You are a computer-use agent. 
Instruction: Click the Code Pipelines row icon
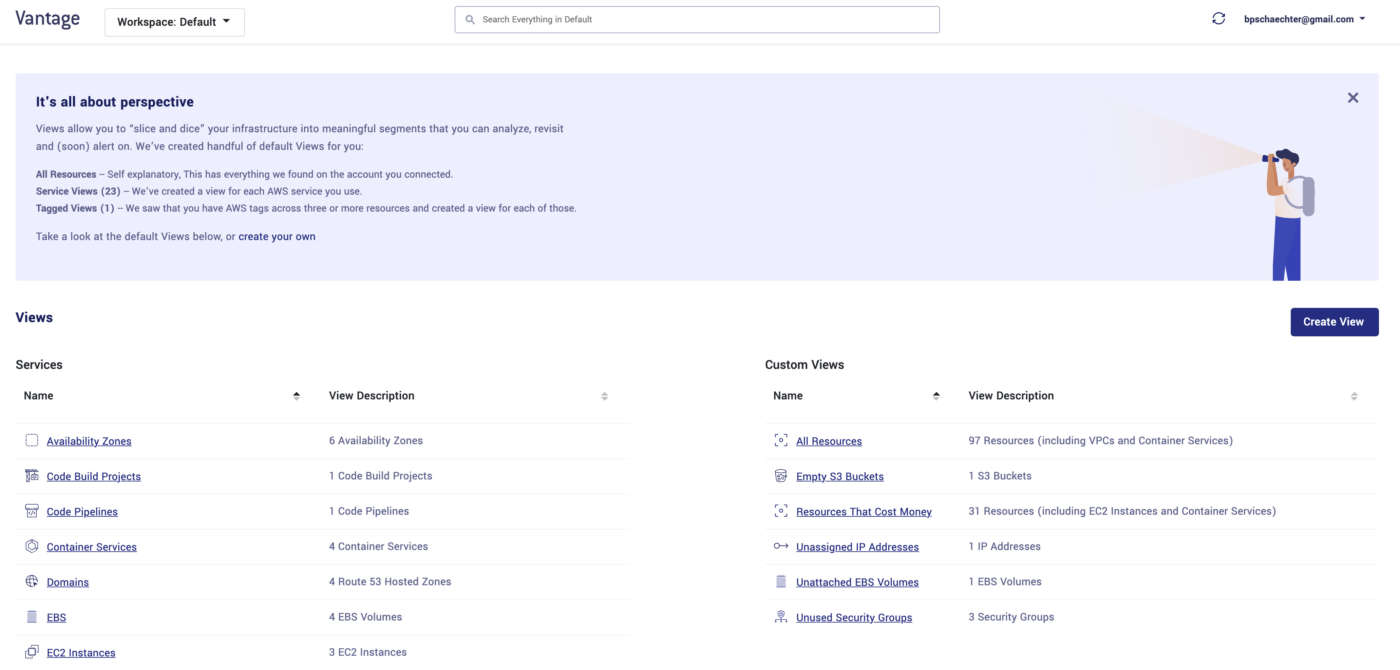tap(32, 511)
